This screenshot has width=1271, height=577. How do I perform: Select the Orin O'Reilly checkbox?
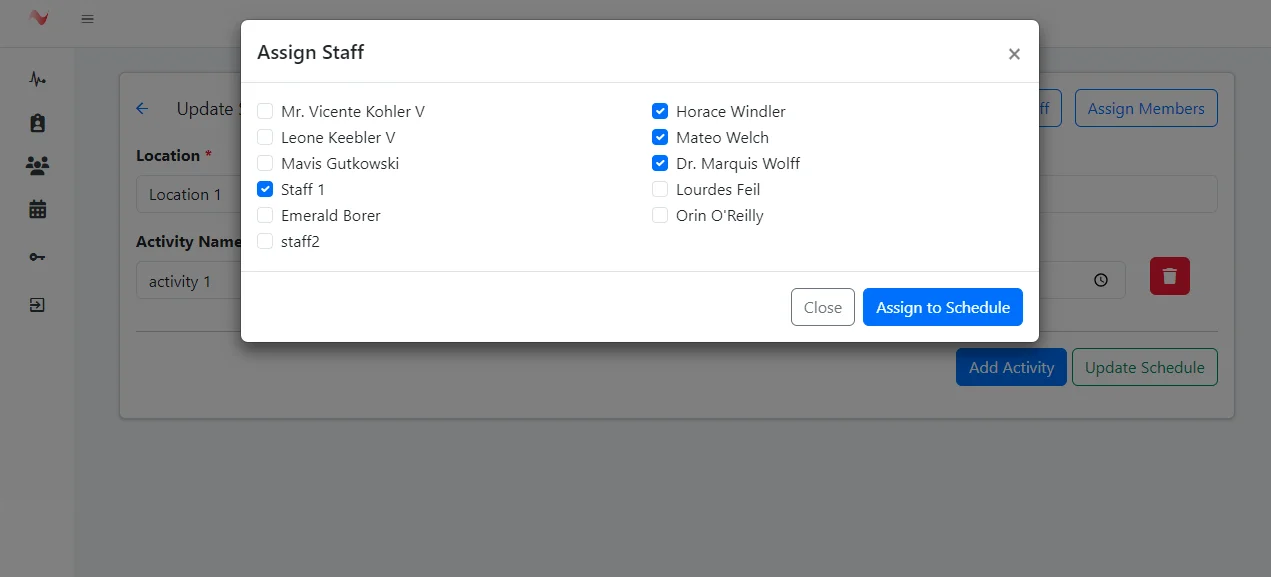coord(660,215)
